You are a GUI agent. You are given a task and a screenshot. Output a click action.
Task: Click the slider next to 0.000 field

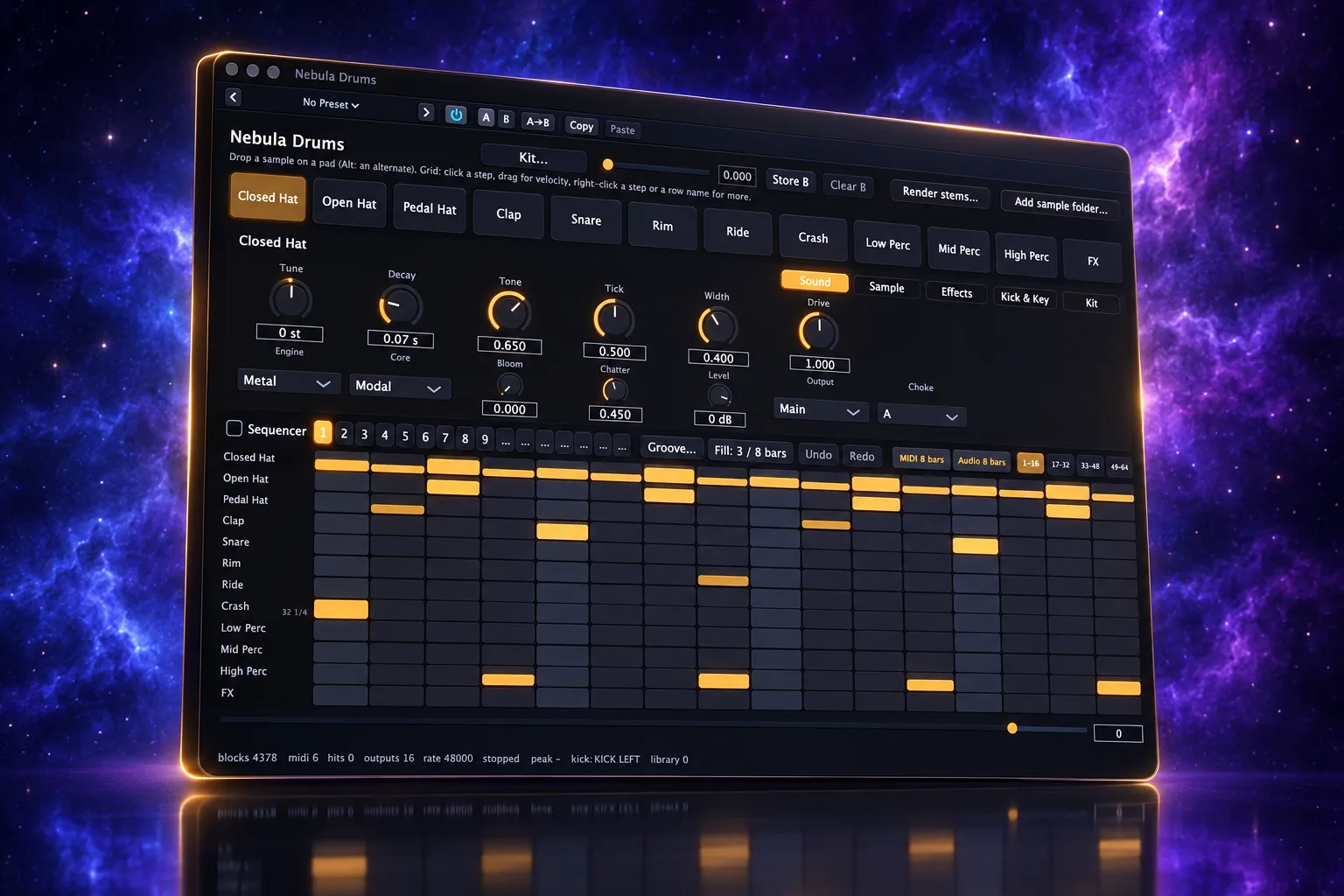[x=656, y=168]
